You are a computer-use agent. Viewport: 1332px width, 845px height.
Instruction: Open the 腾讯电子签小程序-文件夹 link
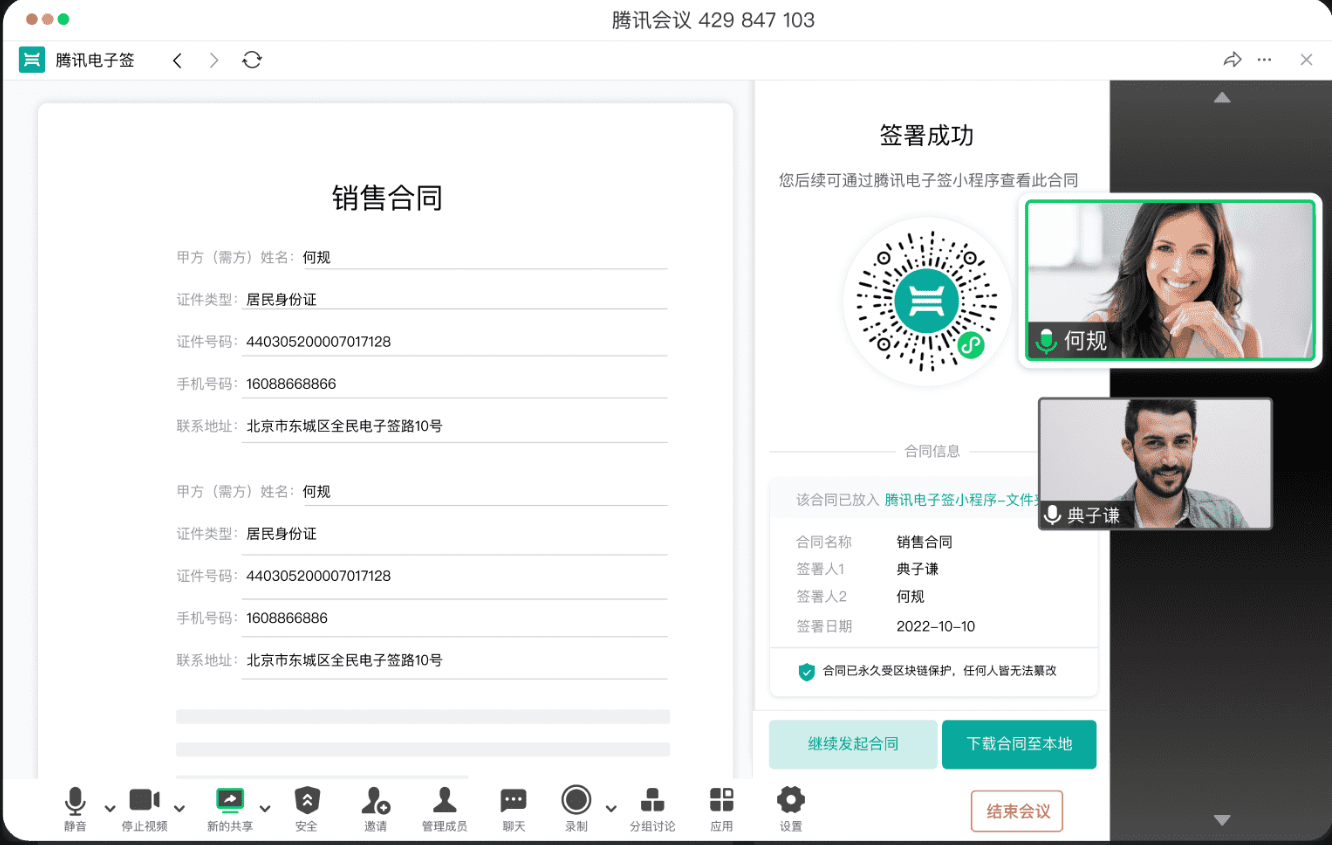point(961,499)
